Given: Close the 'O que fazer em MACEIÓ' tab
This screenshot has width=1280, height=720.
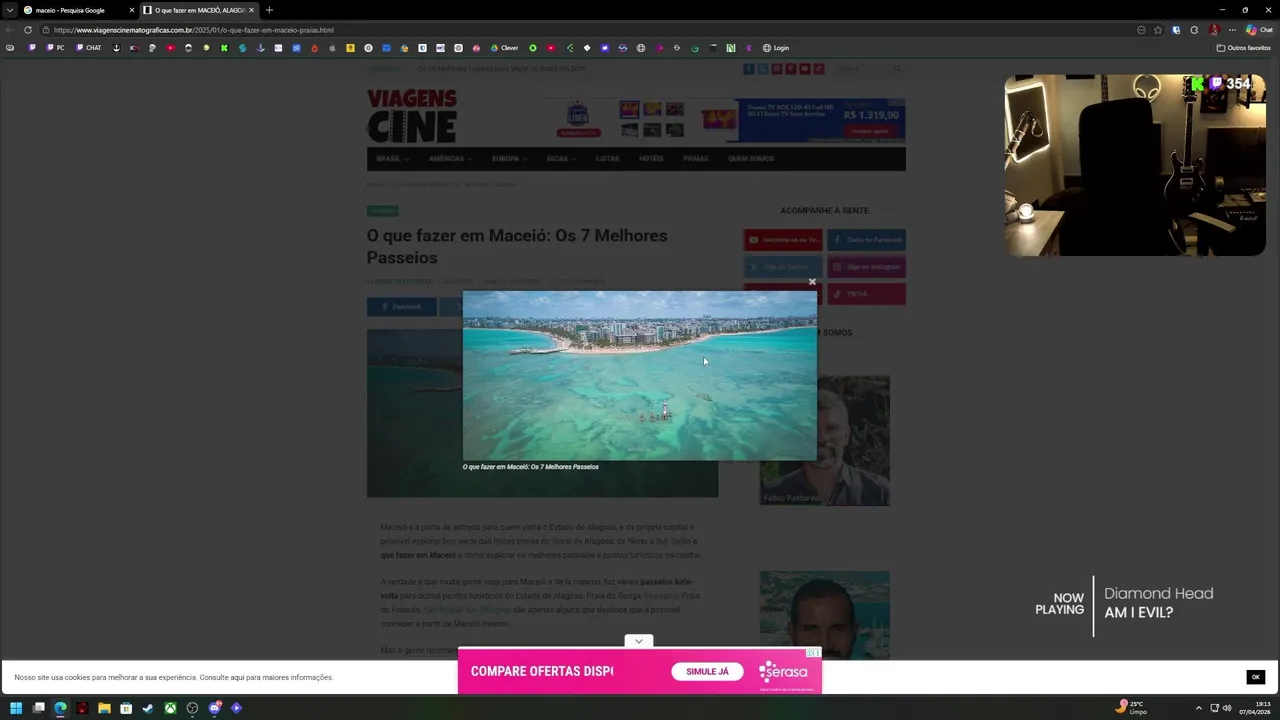Looking at the screenshot, I should coord(251,10).
